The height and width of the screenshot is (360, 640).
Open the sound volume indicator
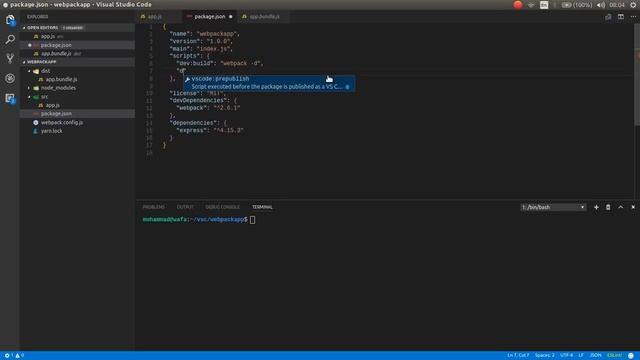601,5
